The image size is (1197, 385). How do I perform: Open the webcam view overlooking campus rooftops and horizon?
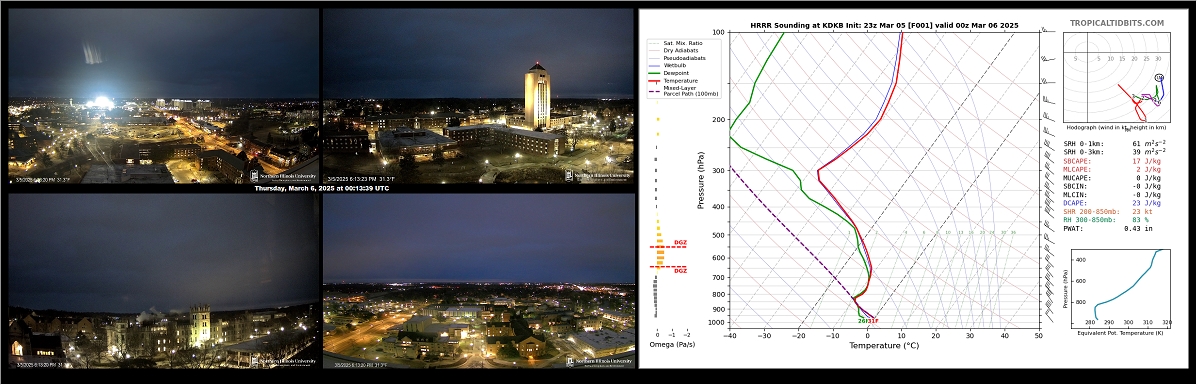pos(479,280)
